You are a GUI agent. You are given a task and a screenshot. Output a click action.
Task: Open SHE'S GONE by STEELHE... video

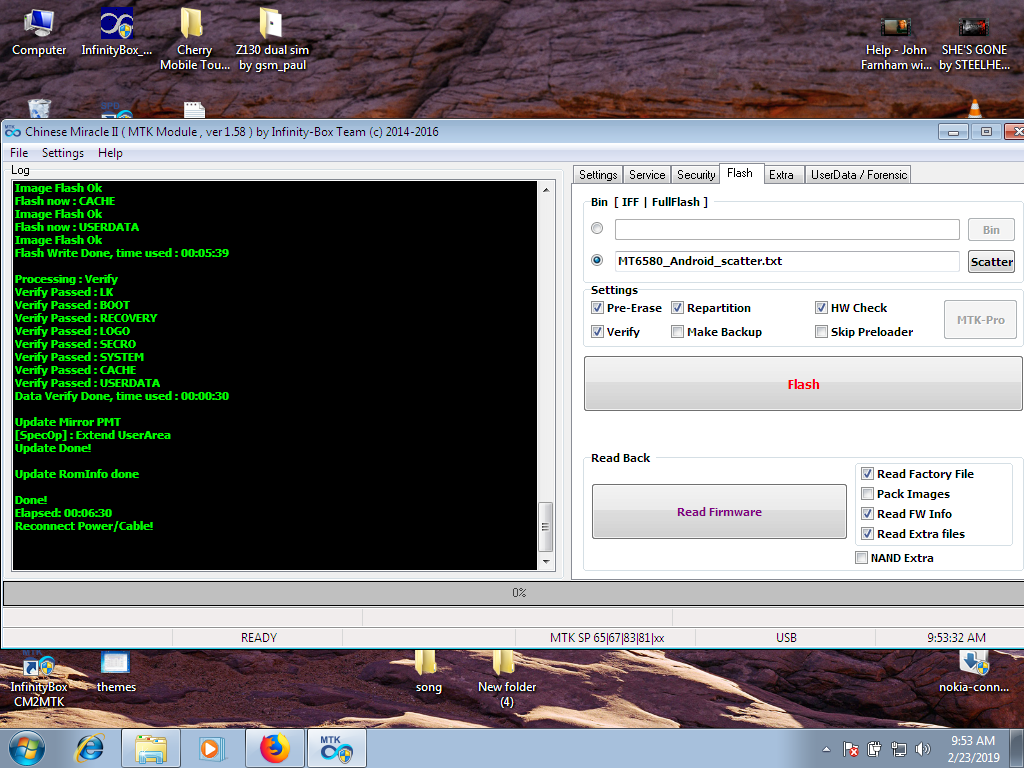tap(974, 44)
